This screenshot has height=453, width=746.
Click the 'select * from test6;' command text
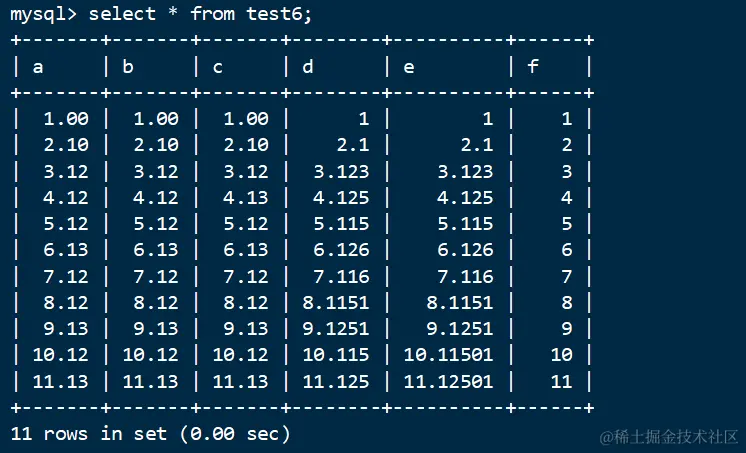(200, 13)
